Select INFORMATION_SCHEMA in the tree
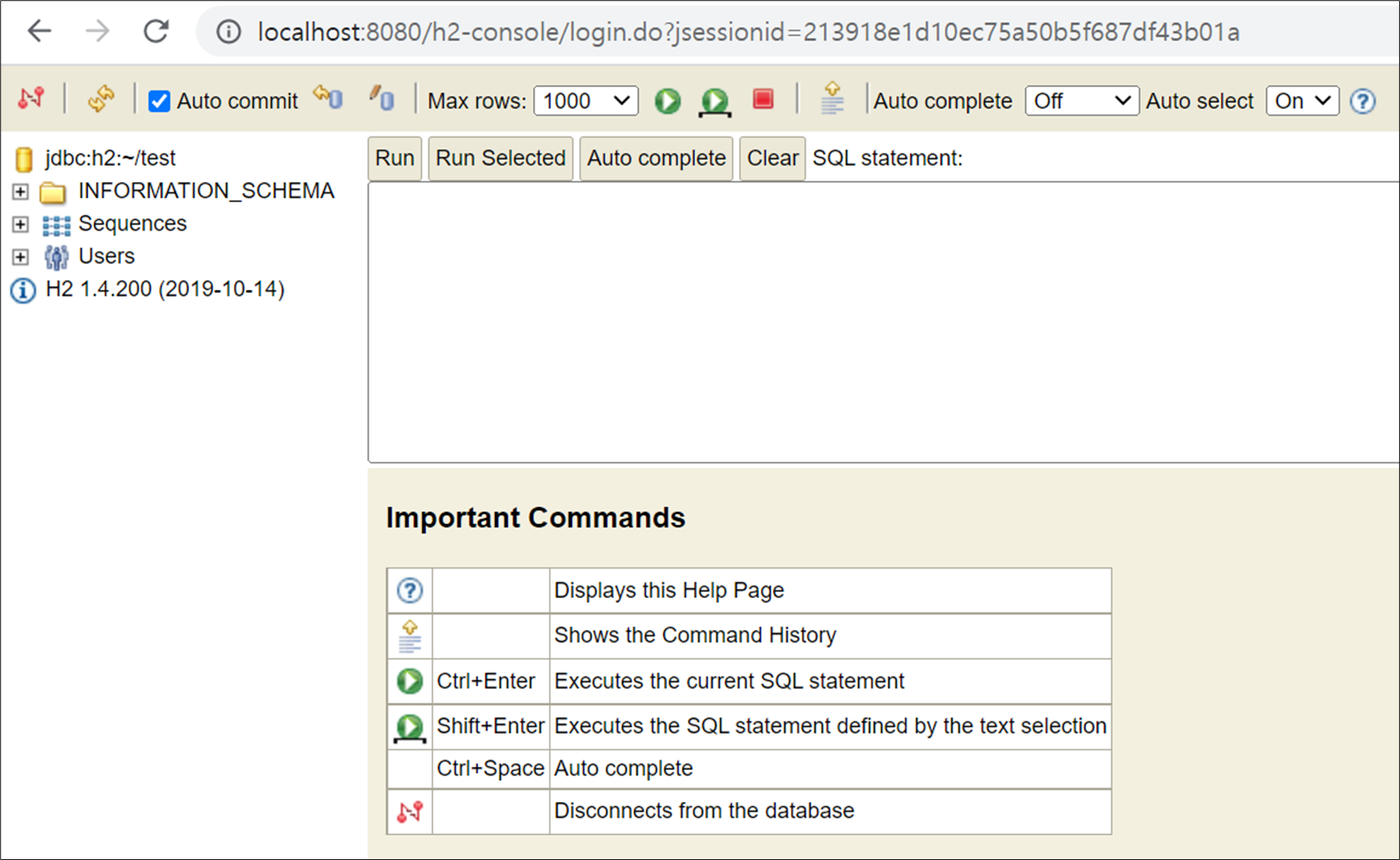 [206, 191]
